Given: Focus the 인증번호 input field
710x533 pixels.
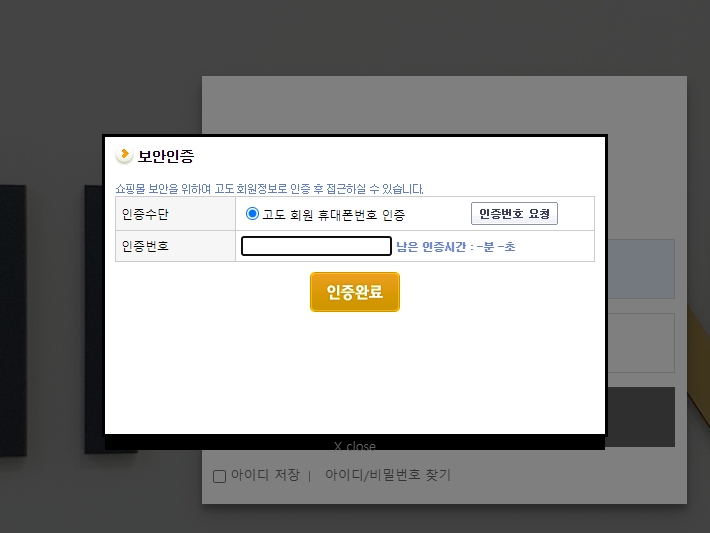Looking at the screenshot, I should (316, 246).
